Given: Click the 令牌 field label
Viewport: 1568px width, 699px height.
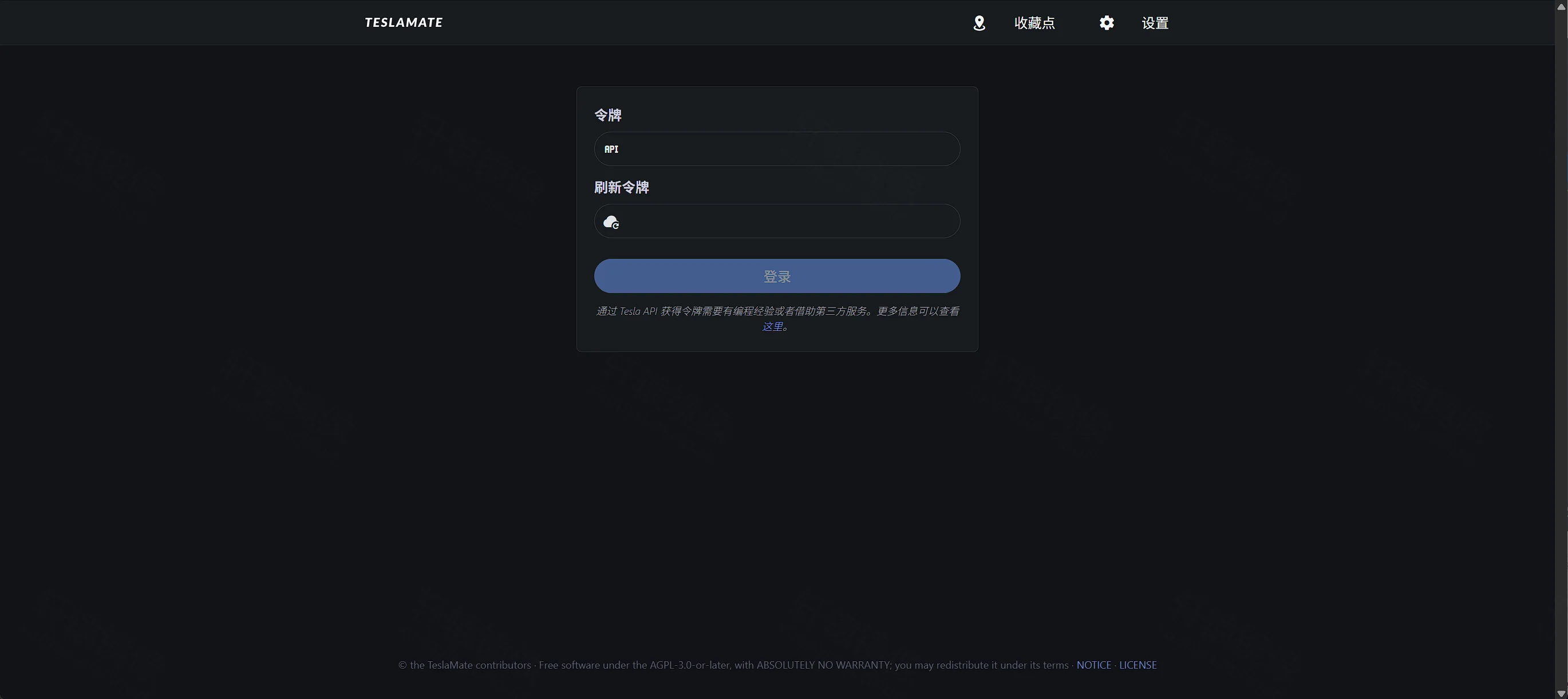Looking at the screenshot, I should (x=607, y=115).
